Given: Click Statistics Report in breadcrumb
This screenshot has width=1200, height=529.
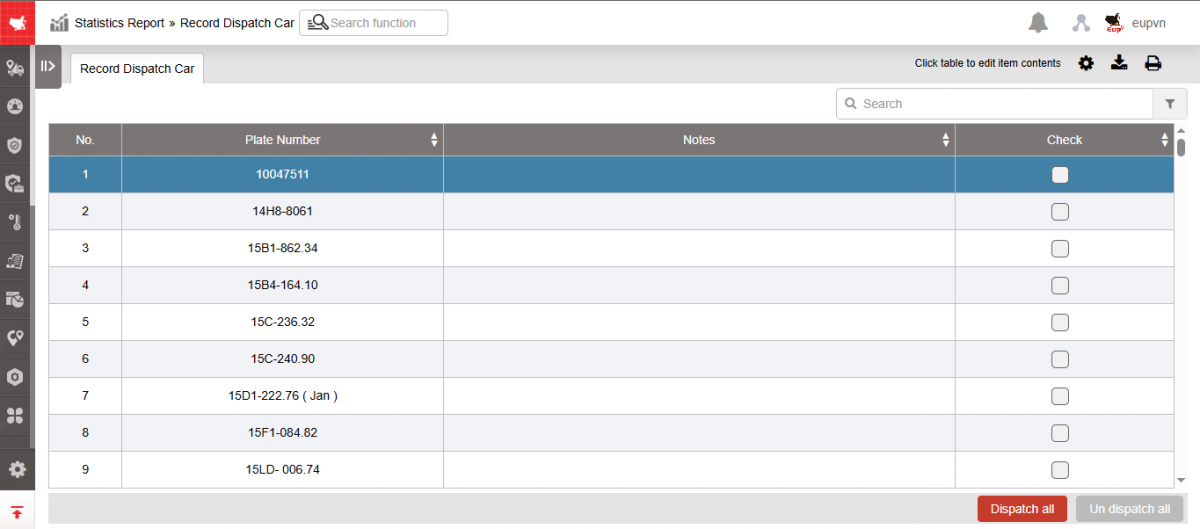Looking at the screenshot, I should point(119,22).
